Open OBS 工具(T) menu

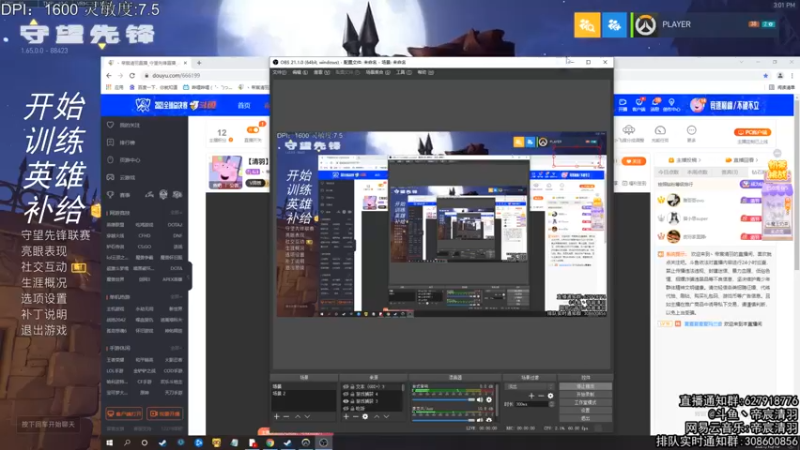pos(404,72)
